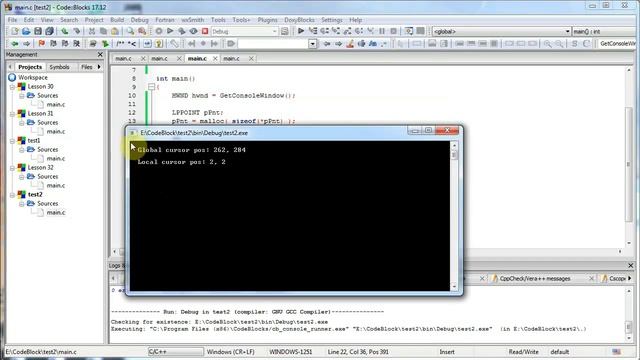Open a file with toolbar icon

coord(26,31)
